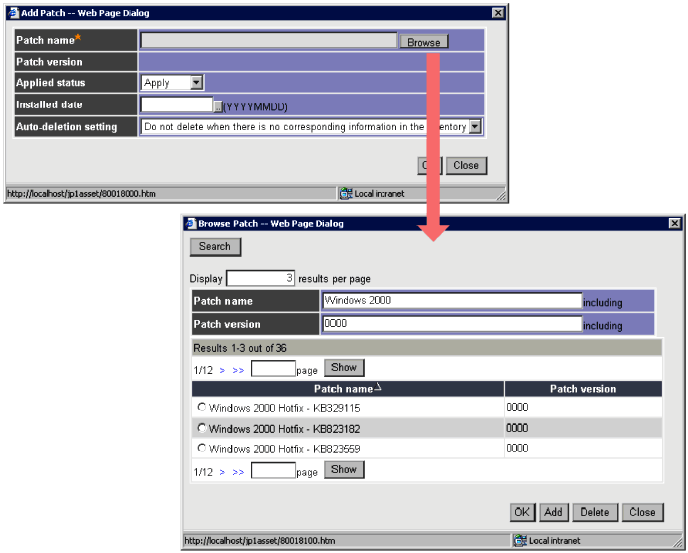This screenshot has width=688, height=553.
Task: Go to next page using lower single arrow
Action: [222, 473]
